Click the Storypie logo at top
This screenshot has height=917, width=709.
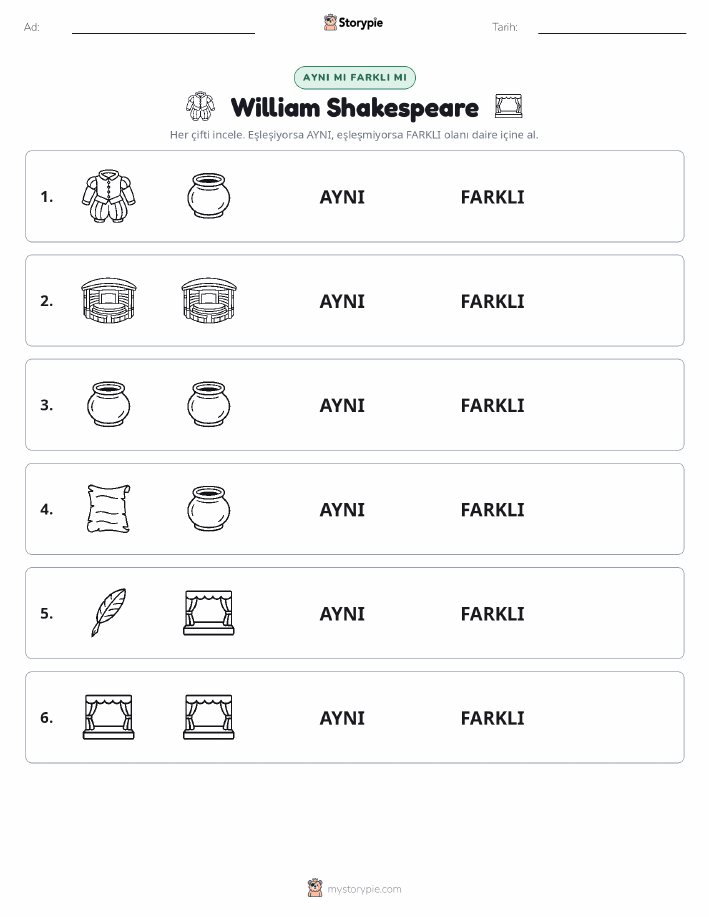pyautogui.click(x=353, y=23)
